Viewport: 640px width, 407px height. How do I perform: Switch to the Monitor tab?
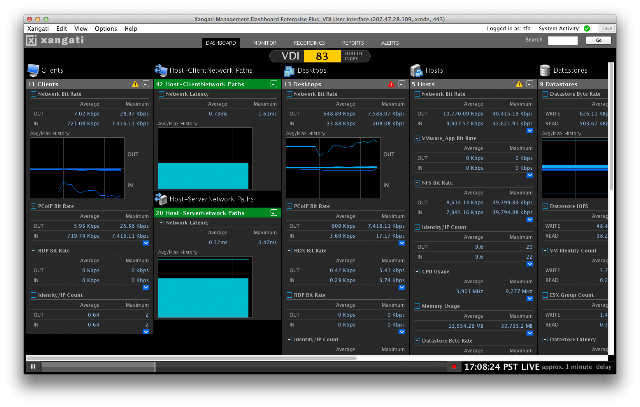(264, 43)
